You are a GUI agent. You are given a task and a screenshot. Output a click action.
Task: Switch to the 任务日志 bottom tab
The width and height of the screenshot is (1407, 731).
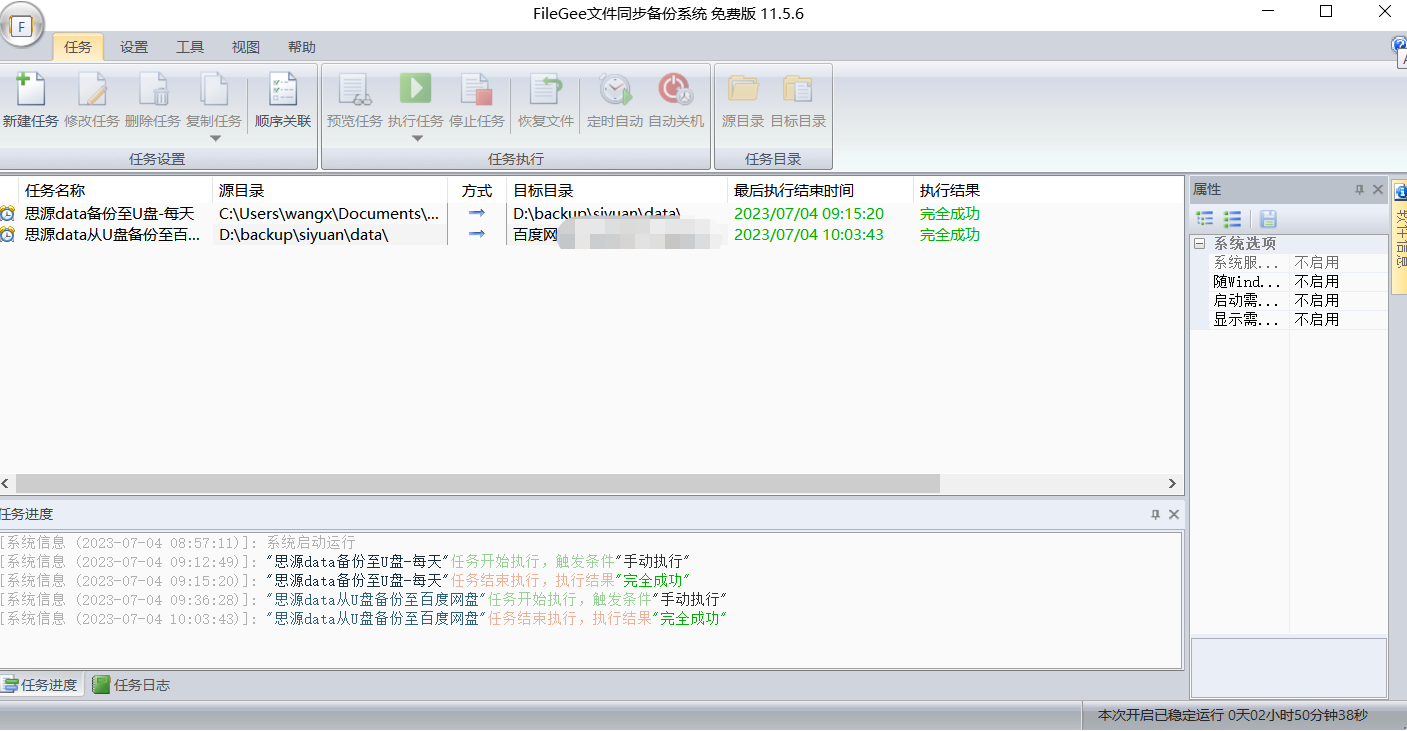tap(131, 685)
